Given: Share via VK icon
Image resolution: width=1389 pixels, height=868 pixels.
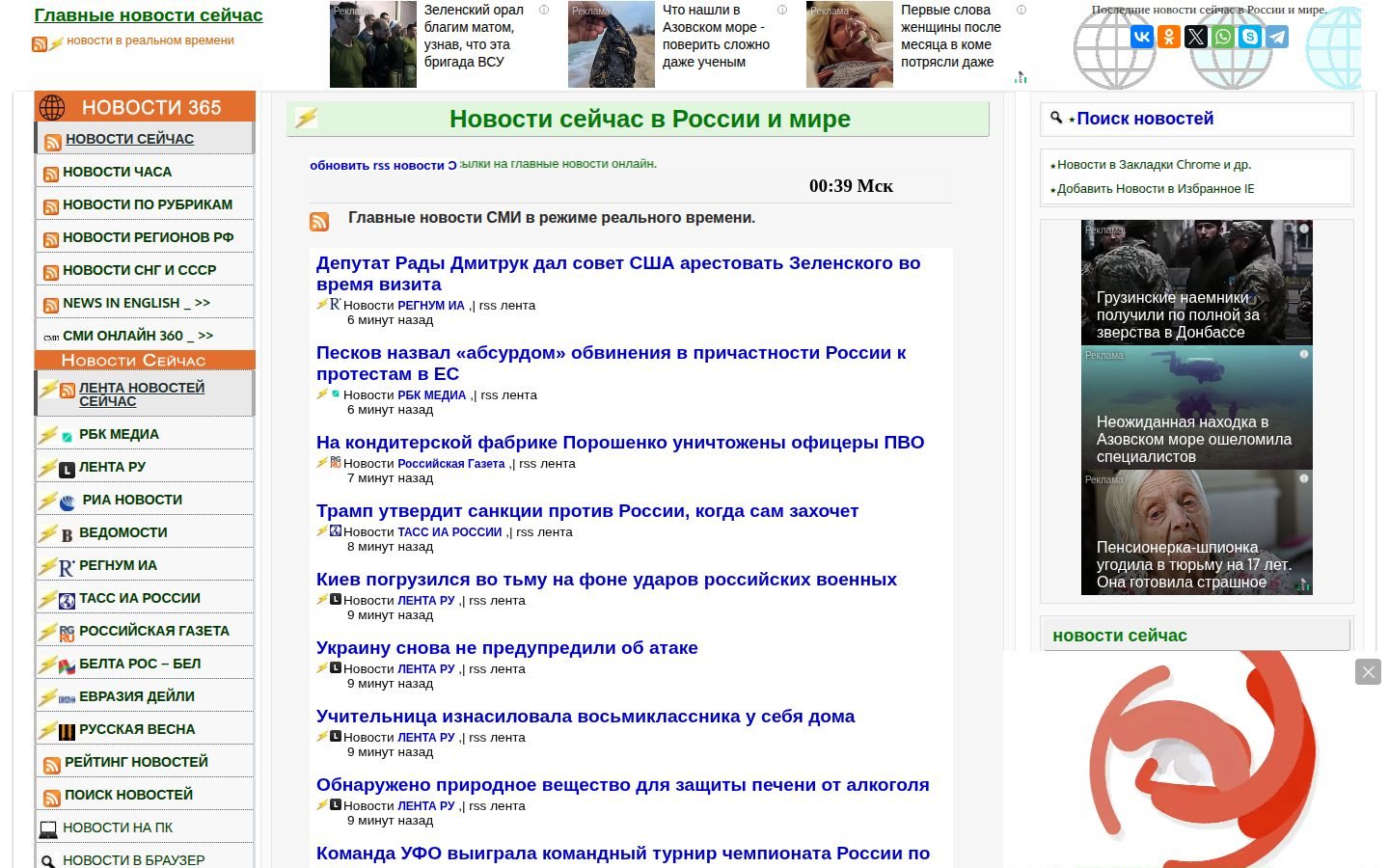Looking at the screenshot, I should [1142, 37].
